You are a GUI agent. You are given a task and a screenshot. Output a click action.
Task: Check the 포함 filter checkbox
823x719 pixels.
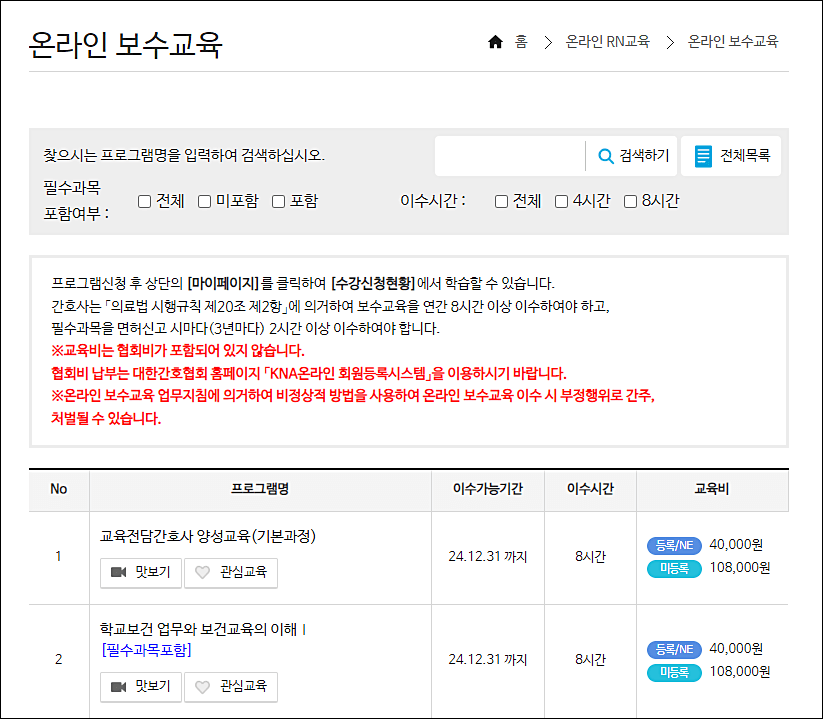point(278,201)
